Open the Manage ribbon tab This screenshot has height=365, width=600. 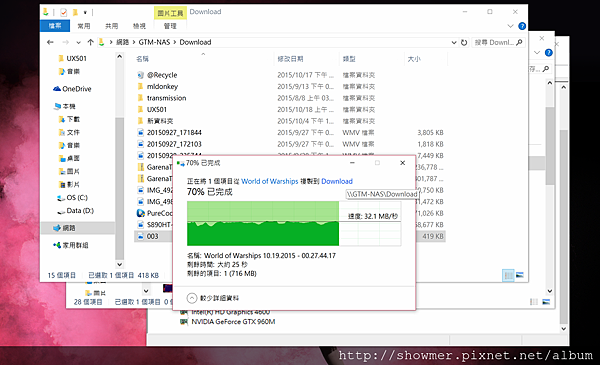tap(170, 26)
